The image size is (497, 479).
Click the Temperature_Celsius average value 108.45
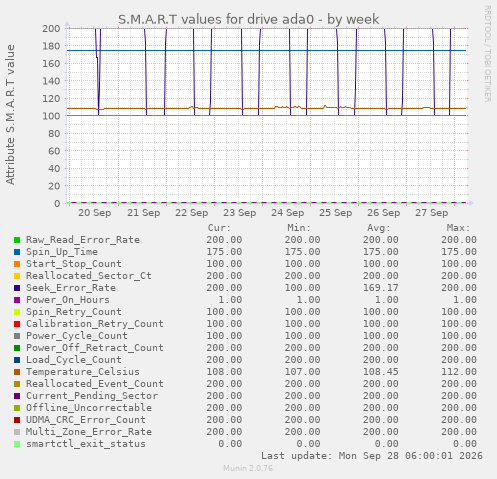[x=381, y=372]
